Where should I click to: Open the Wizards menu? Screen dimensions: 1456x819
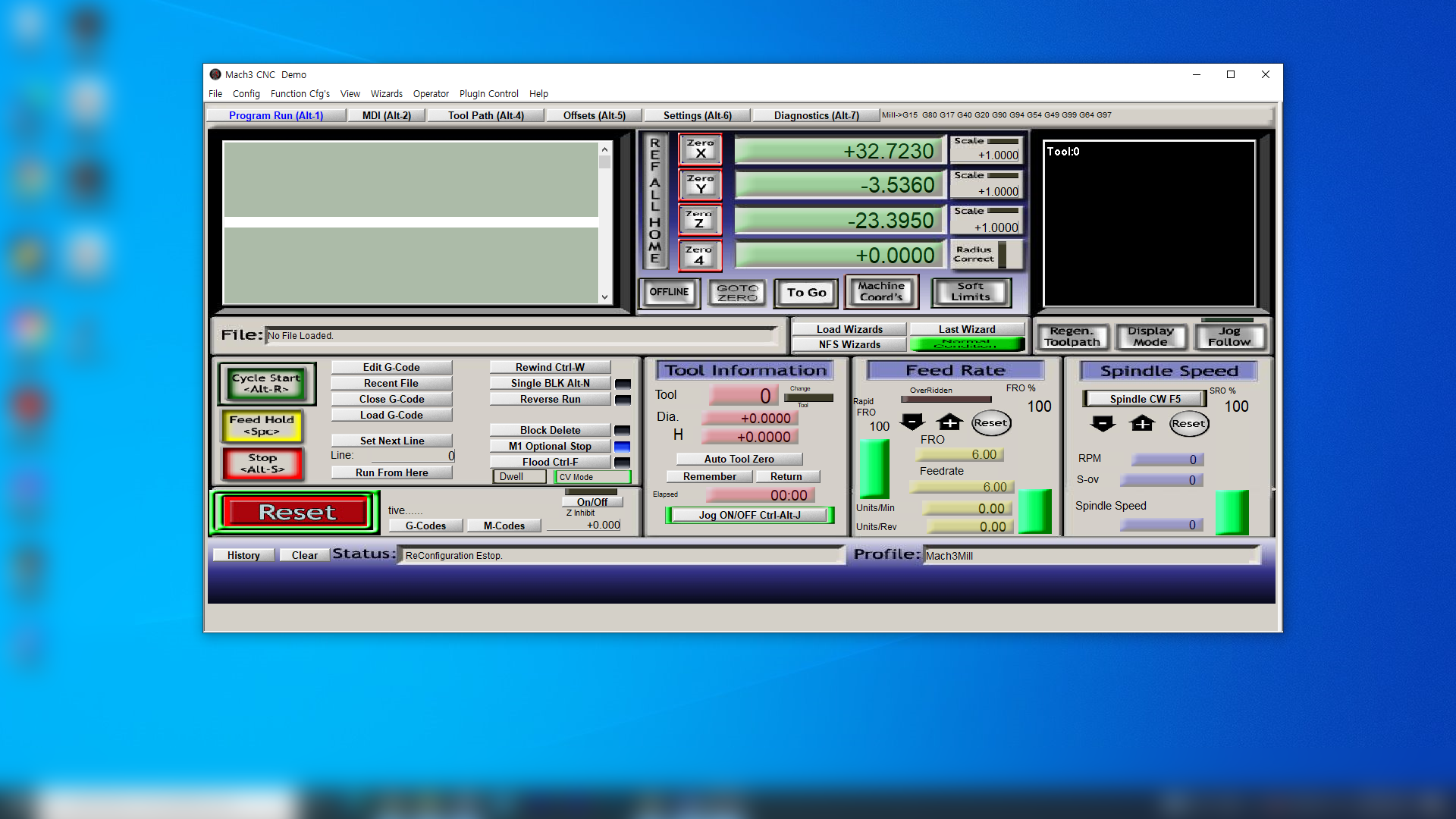[386, 94]
